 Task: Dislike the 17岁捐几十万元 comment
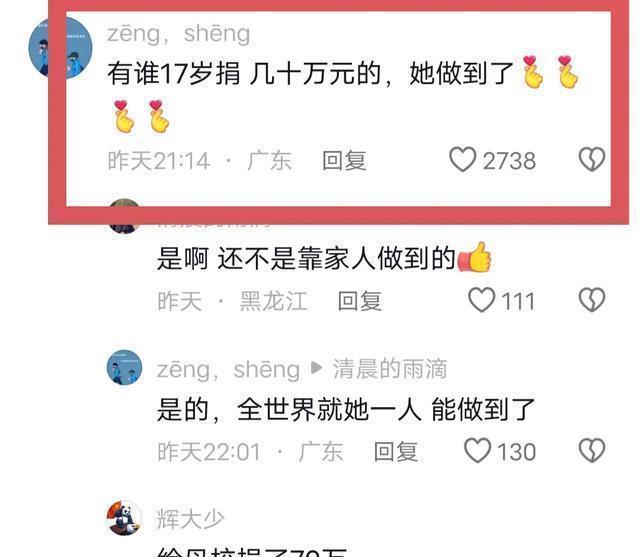pos(592,159)
